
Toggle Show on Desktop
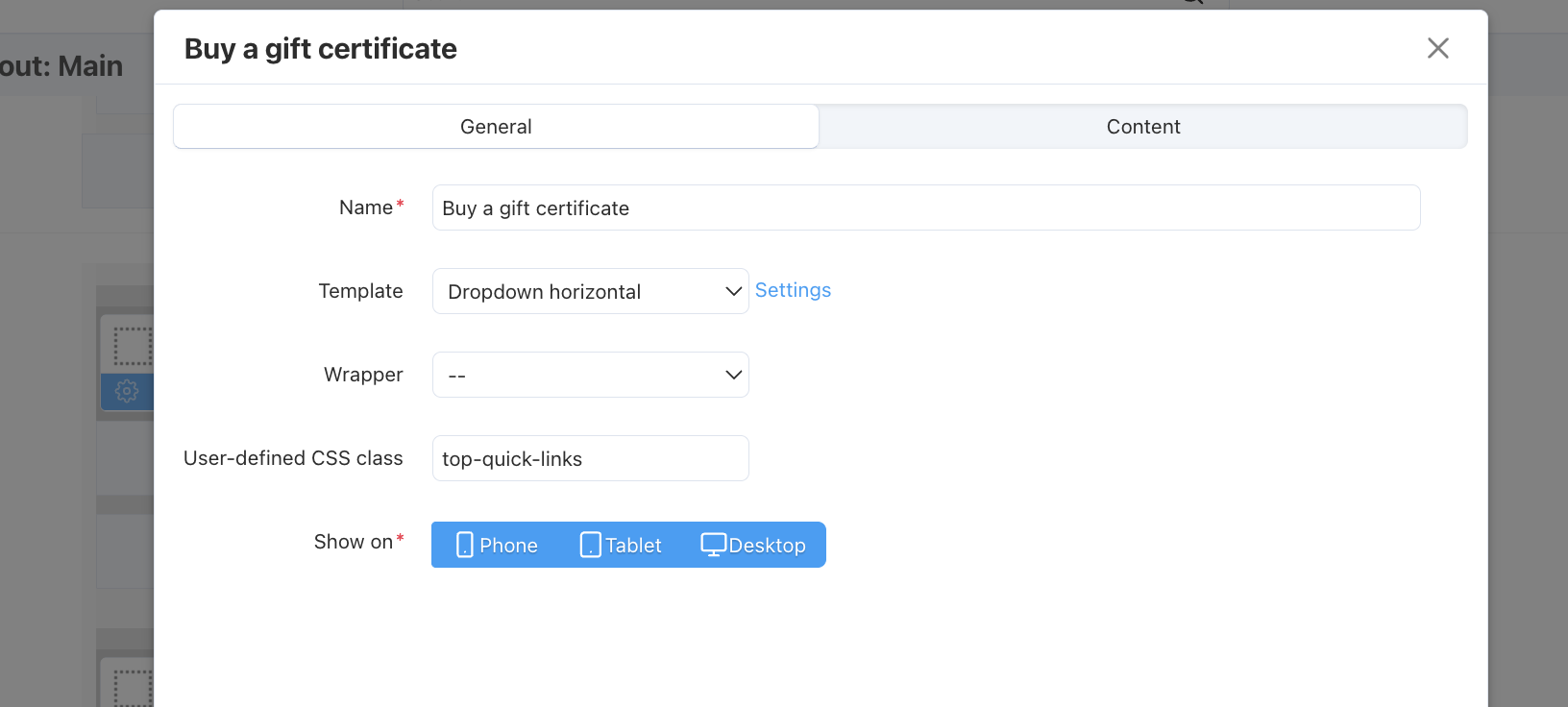753,545
